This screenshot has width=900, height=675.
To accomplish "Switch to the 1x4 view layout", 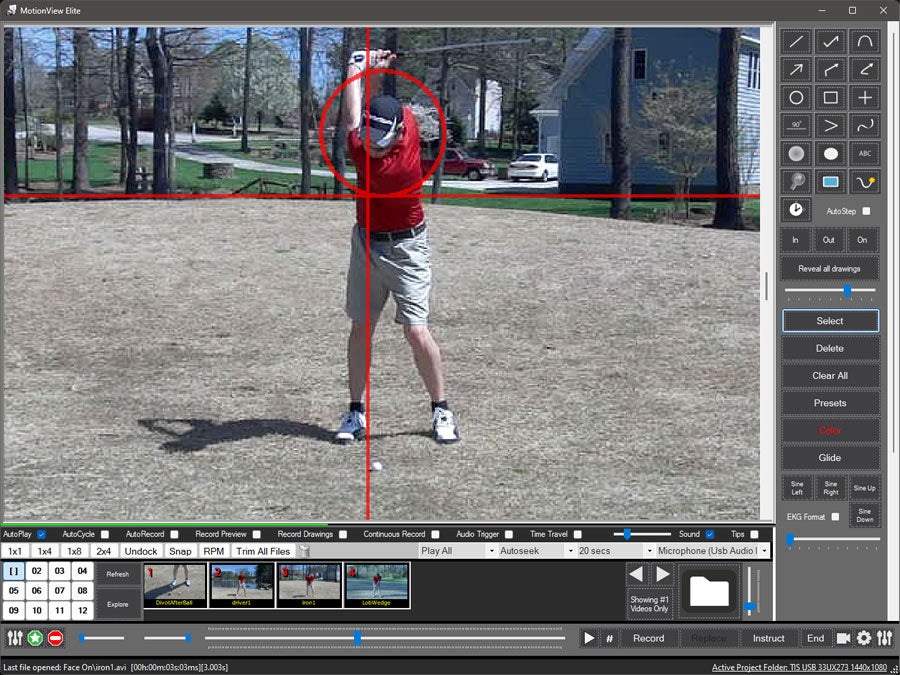I will (44, 551).
